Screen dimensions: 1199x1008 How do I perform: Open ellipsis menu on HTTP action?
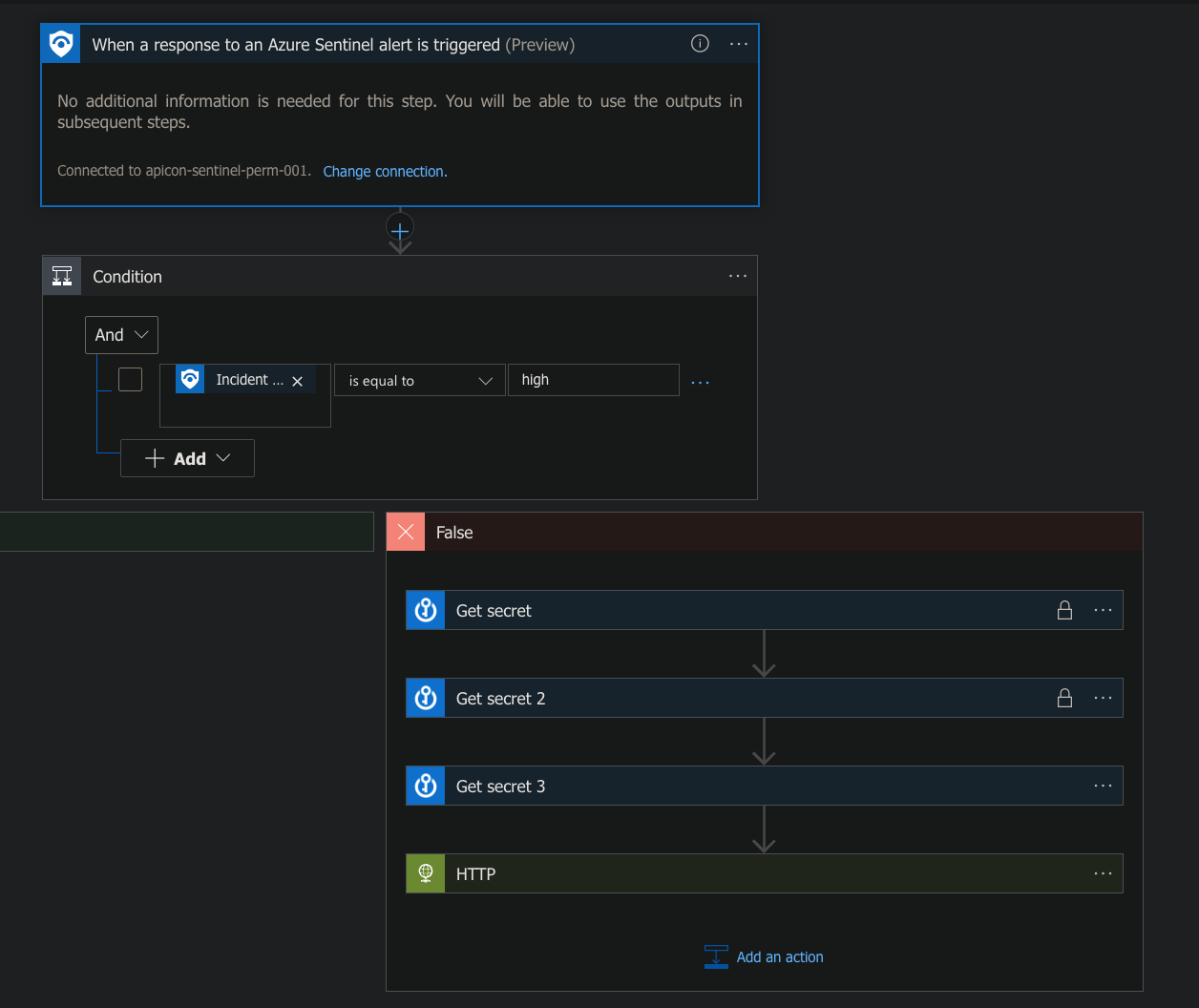1103,873
